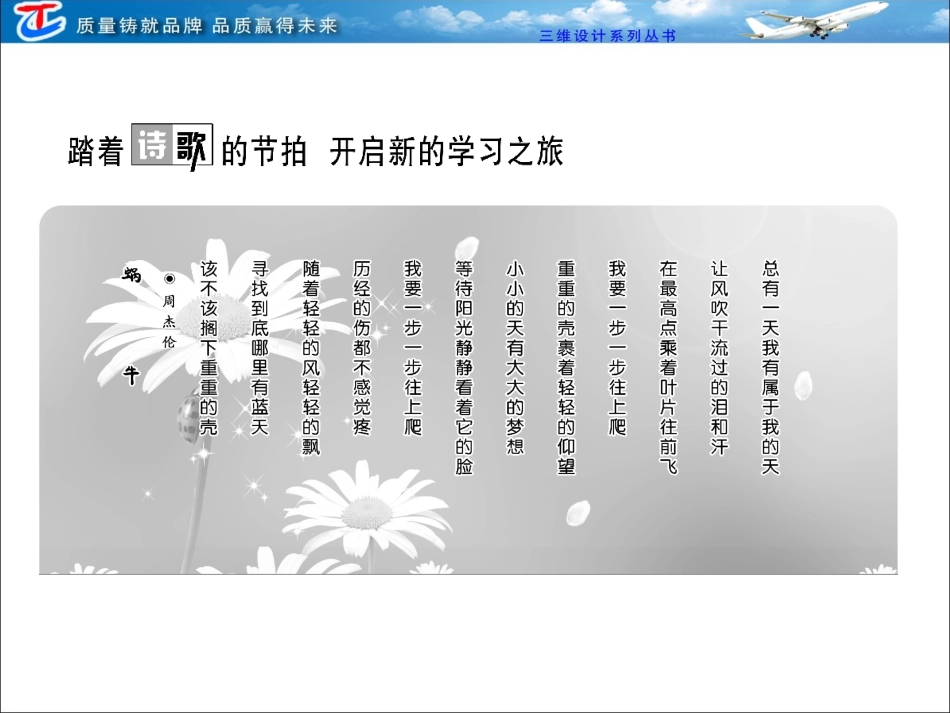Click the bullet marker above 周杰伦

click(x=169, y=279)
